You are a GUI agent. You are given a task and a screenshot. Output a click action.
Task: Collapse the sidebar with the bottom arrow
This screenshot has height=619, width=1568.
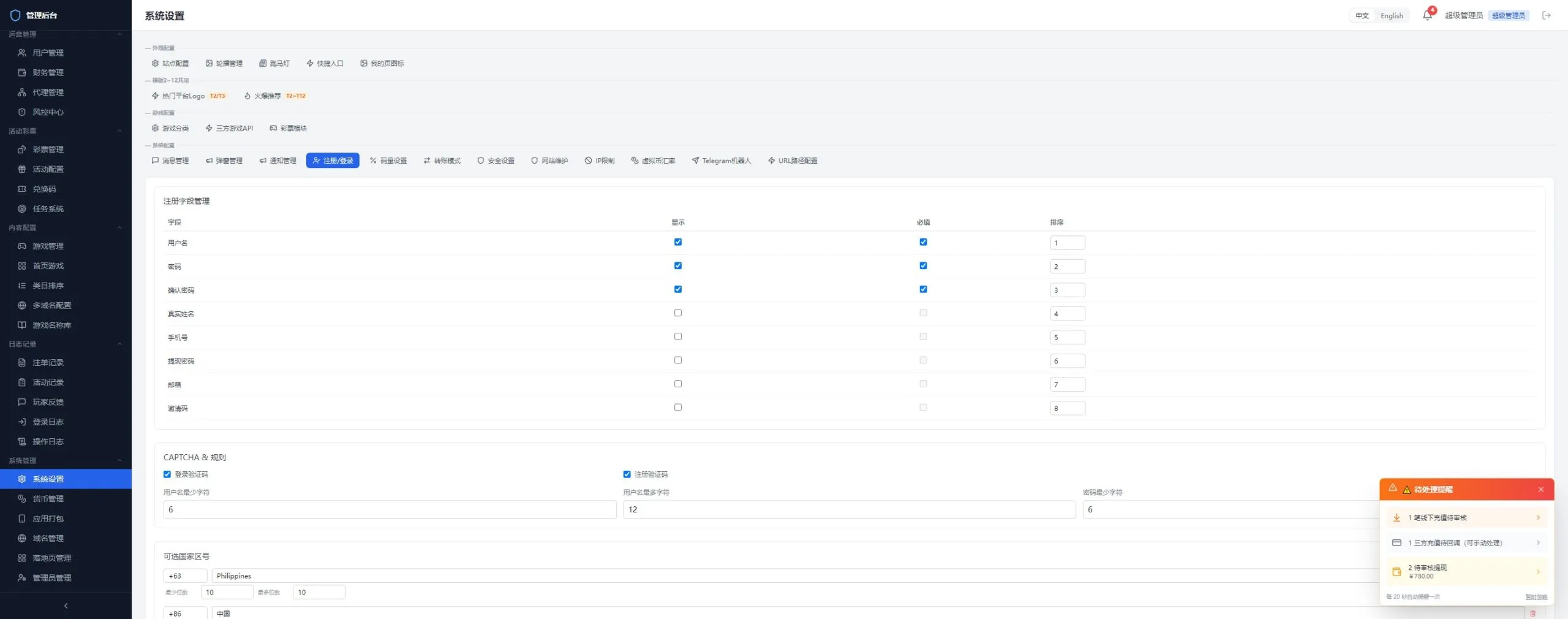click(66, 606)
